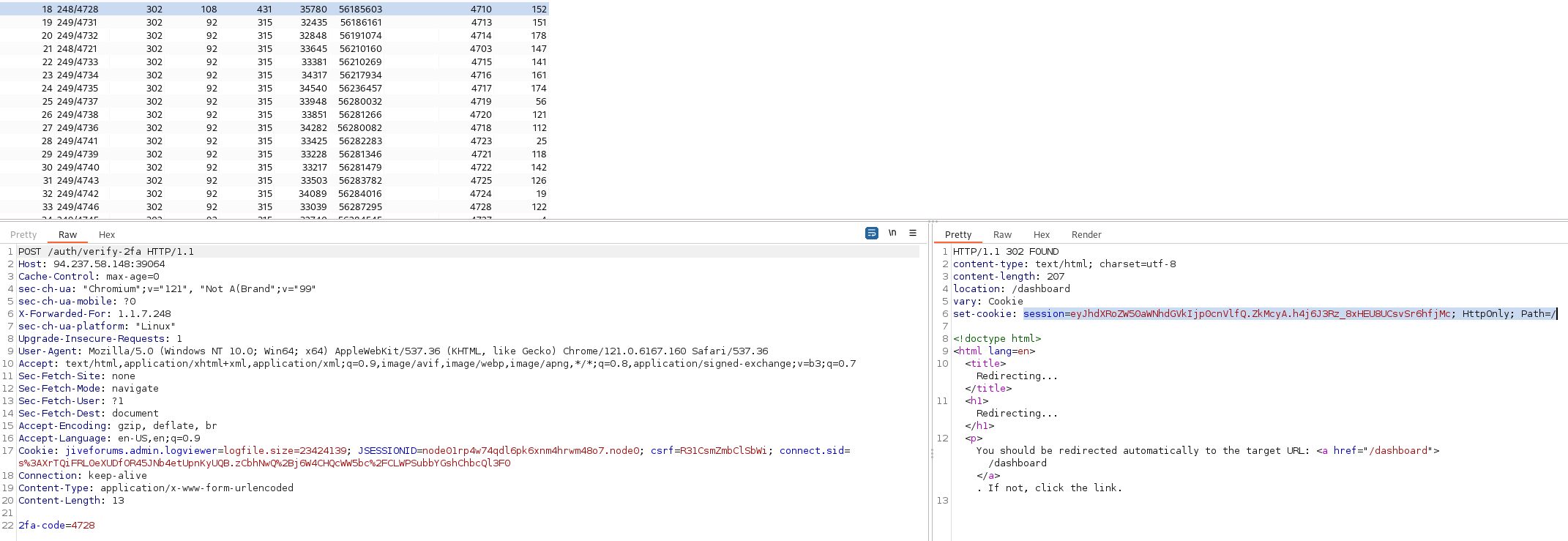The height and width of the screenshot is (541, 1568).
Task: Click the POST /auth/verify-2fa request line
Action: click(x=106, y=251)
